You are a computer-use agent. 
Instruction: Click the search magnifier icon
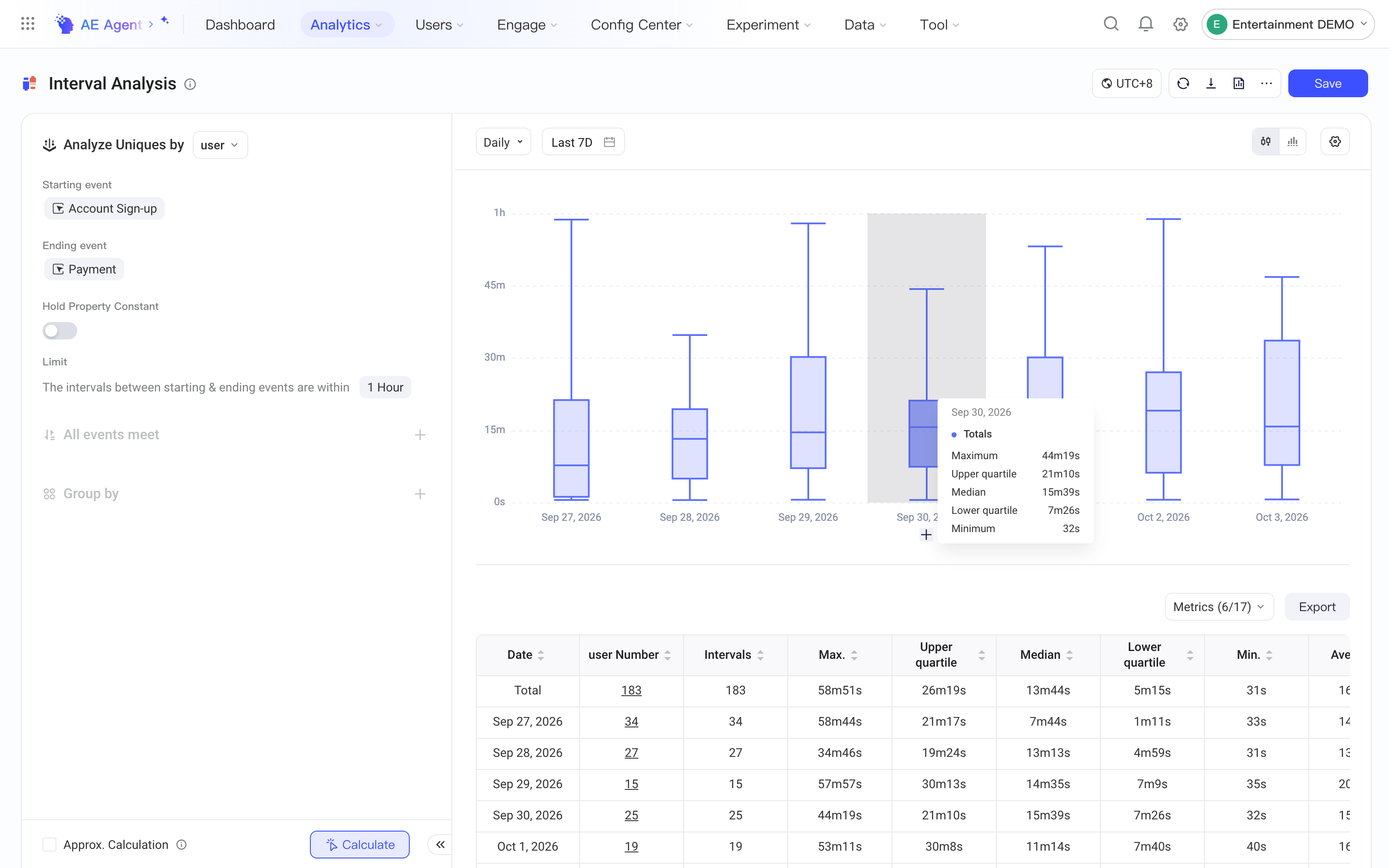[x=1111, y=24]
